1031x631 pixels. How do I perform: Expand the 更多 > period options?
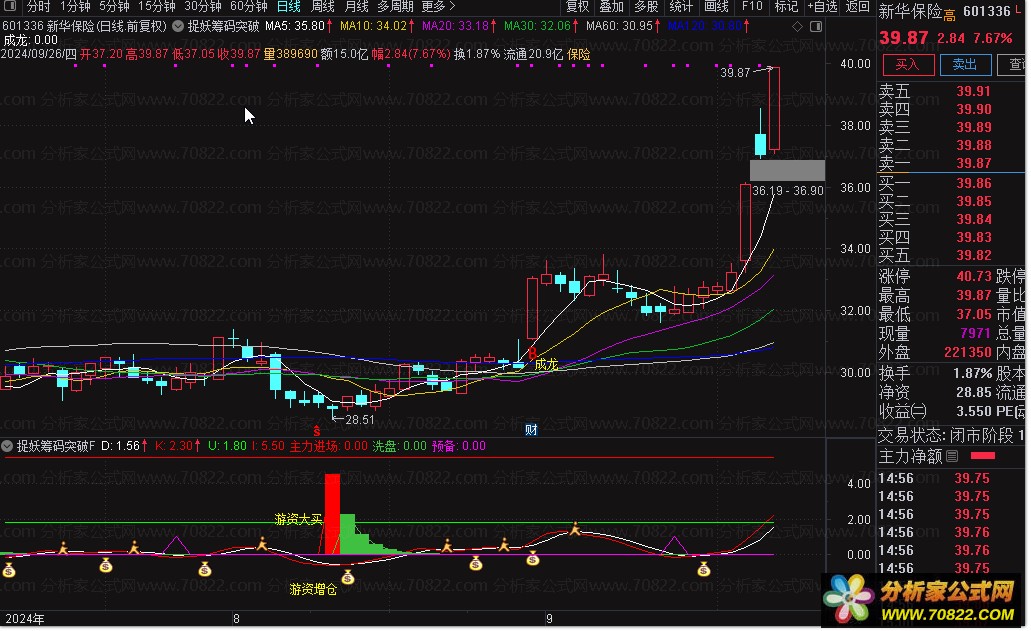(439, 7)
